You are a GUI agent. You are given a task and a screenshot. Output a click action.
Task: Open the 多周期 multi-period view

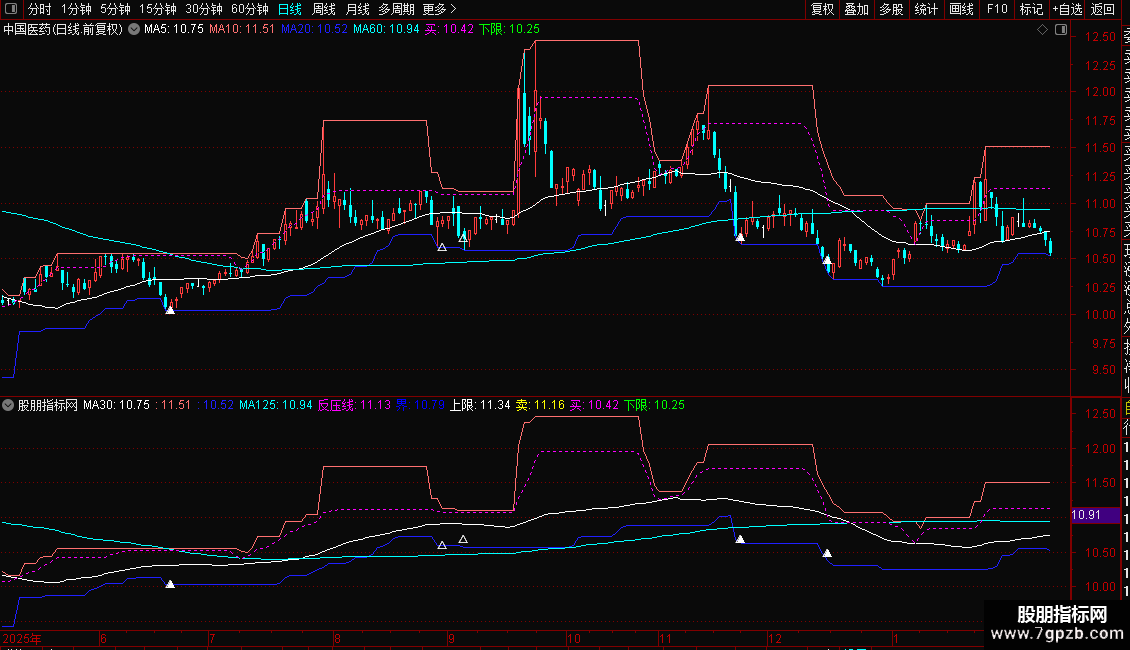coord(396,9)
